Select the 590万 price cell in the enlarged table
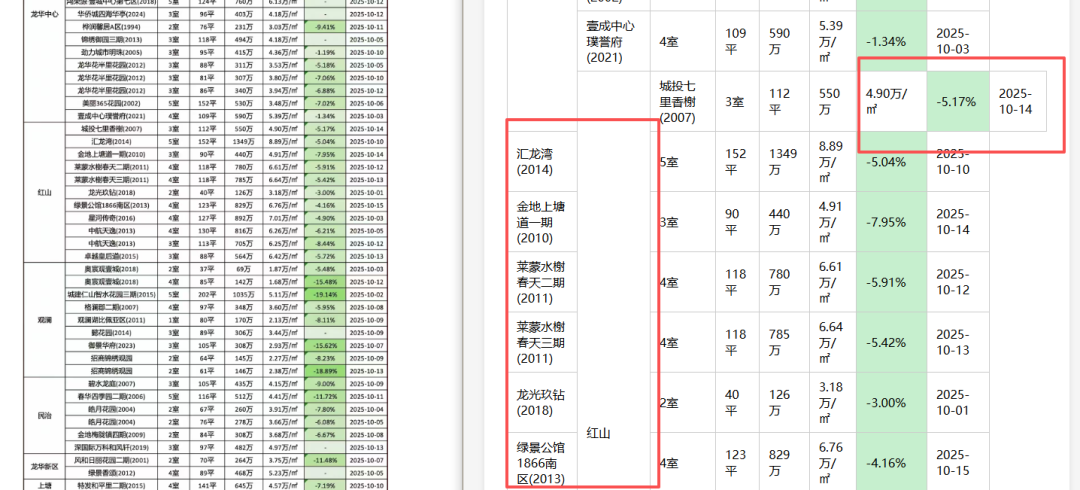This screenshot has height=490, width=1080. [x=785, y=42]
